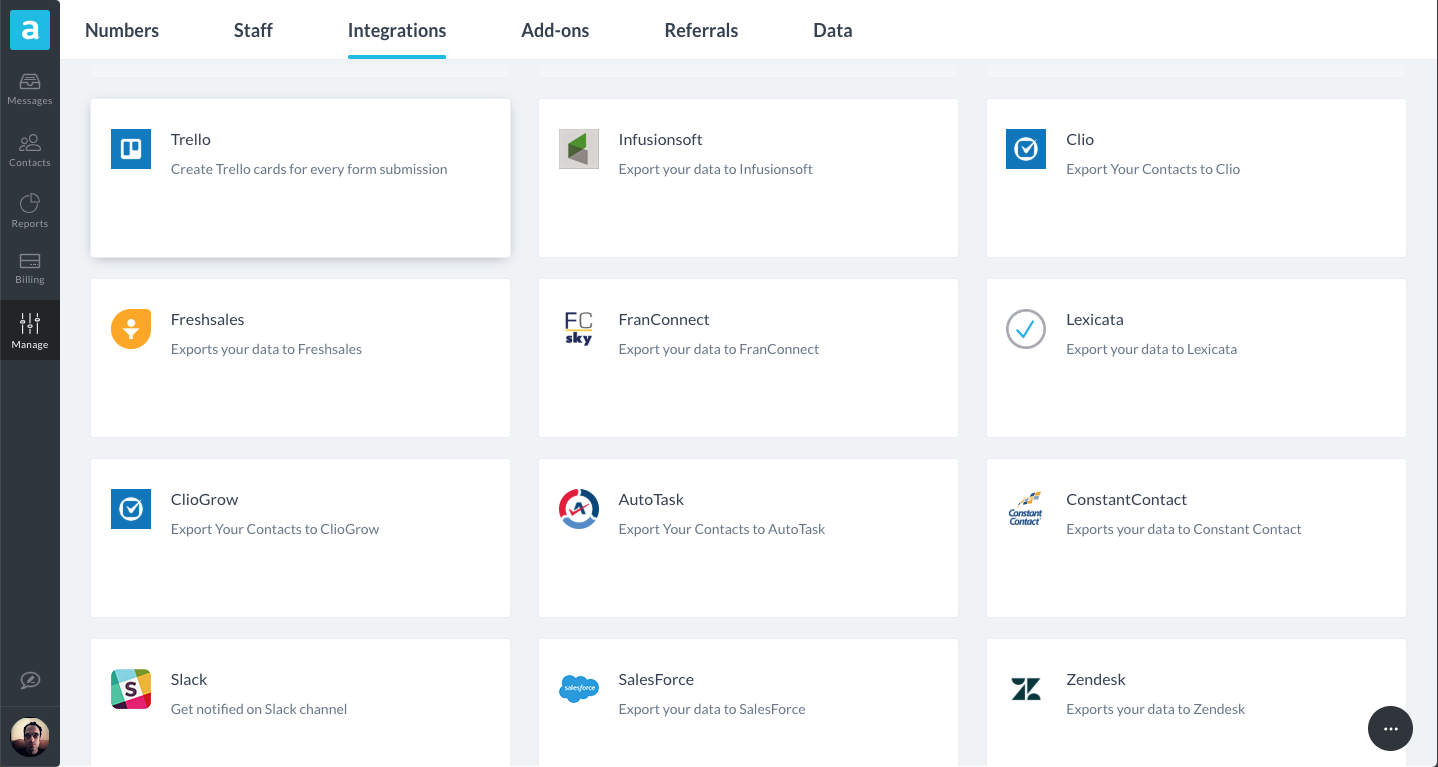Click the SalesForce cloud icon

(x=579, y=689)
